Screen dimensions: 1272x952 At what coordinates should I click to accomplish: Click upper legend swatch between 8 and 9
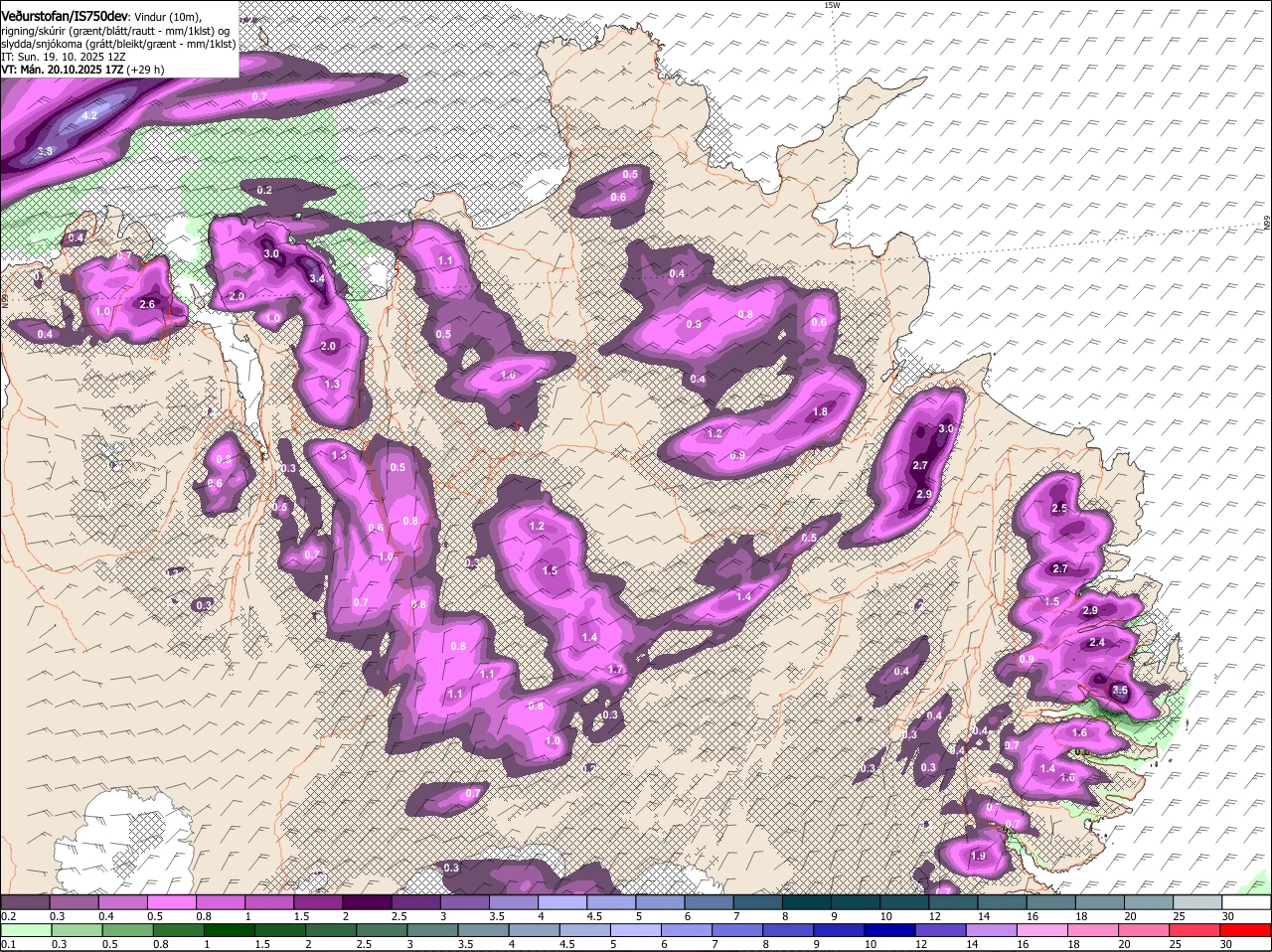coord(807,902)
